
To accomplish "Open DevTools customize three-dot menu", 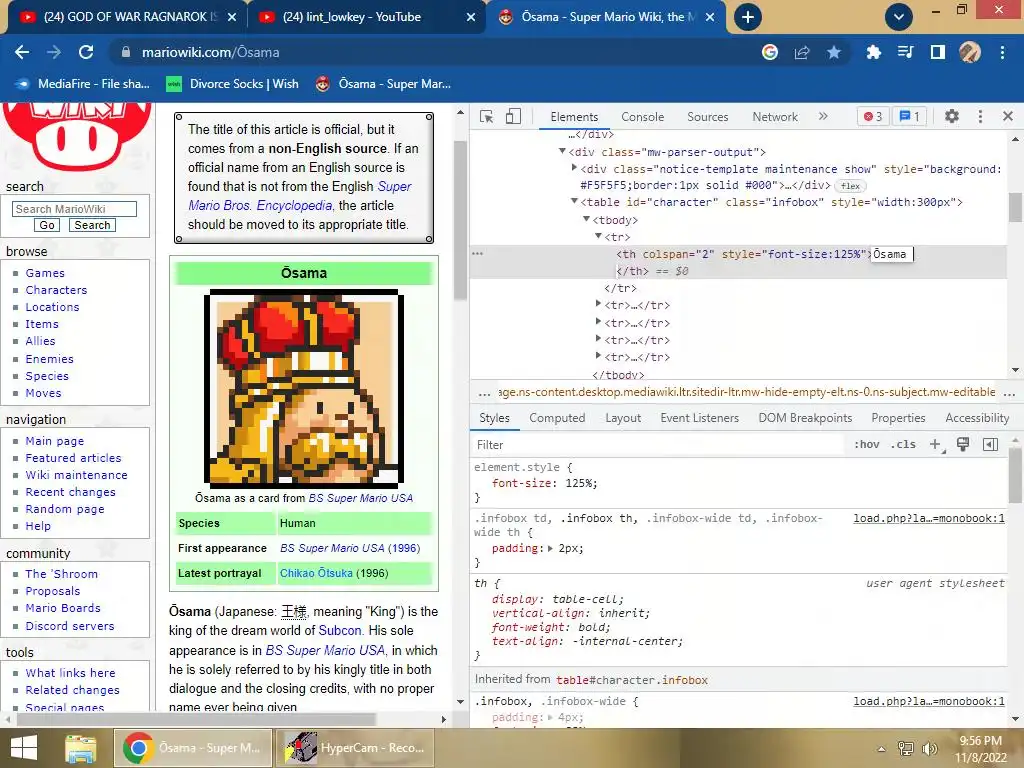I will coord(980,116).
